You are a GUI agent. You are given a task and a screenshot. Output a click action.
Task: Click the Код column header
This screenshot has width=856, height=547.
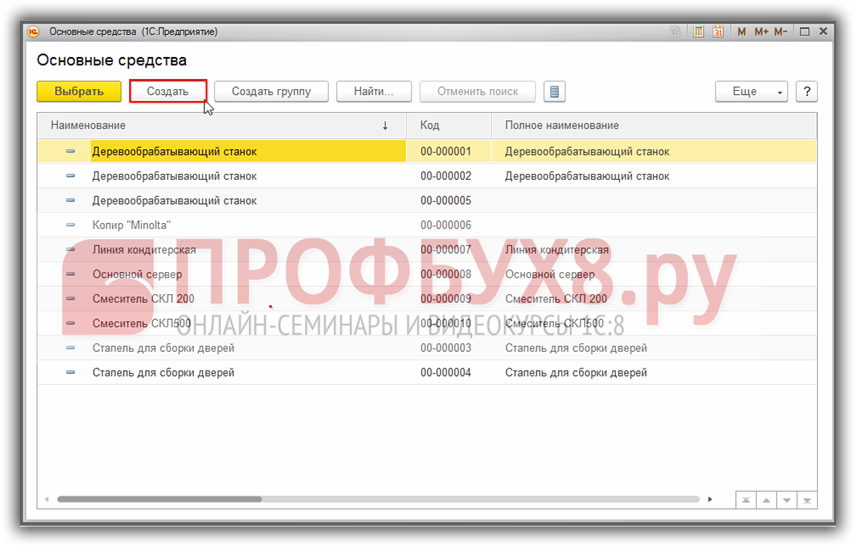coord(448,126)
